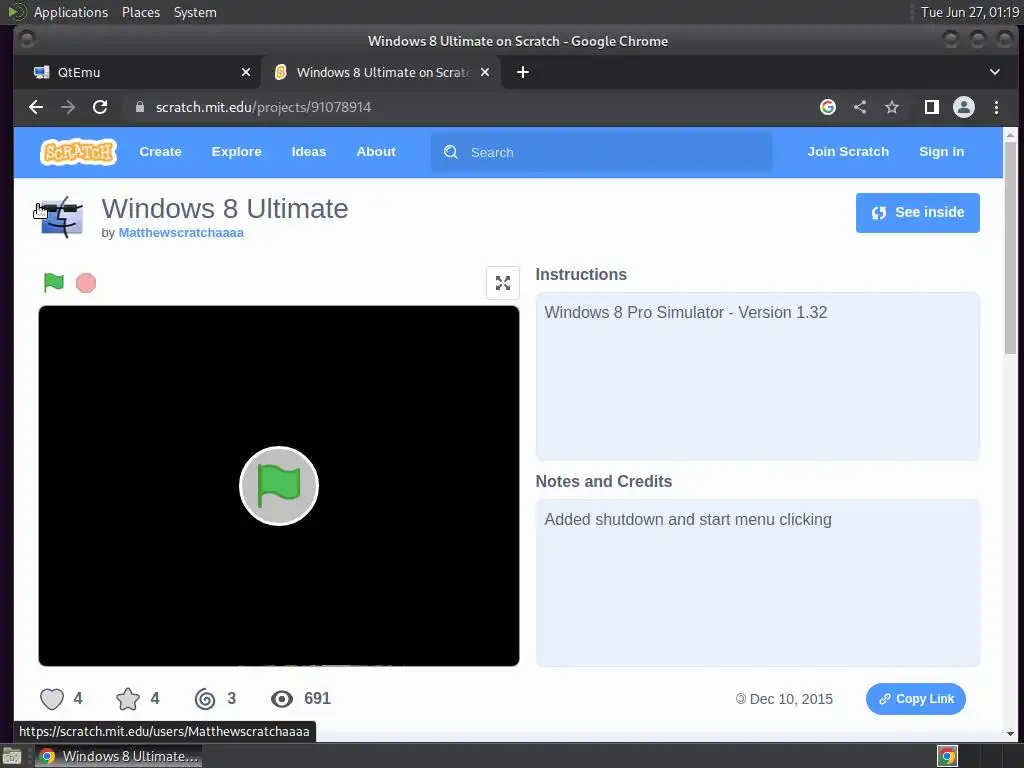Image resolution: width=1024 pixels, height=768 pixels.
Task: Select the Windows 8 Ultimate on Scratch tab
Action: 381,72
